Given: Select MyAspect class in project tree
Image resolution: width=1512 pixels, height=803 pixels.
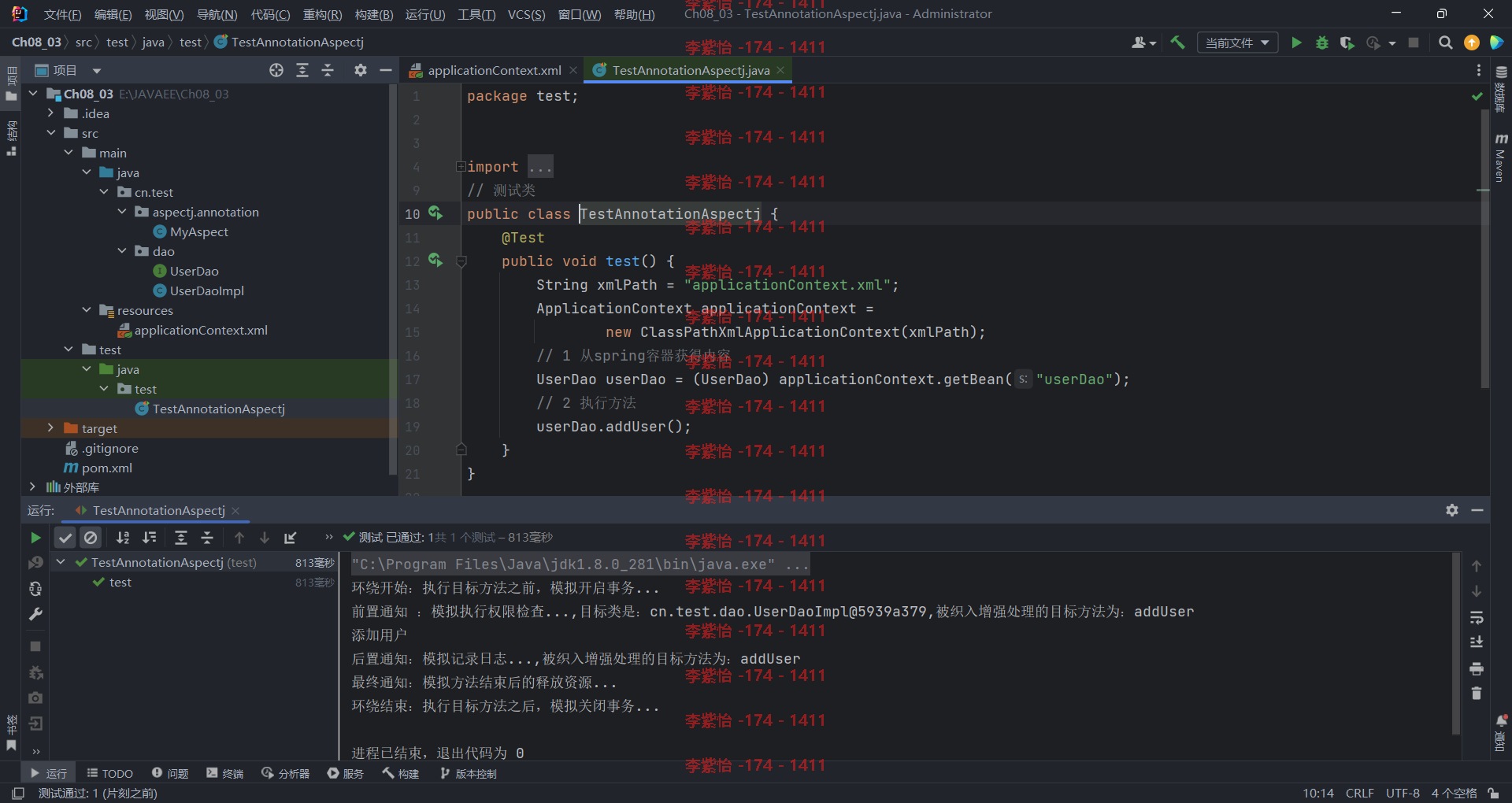Looking at the screenshot, I should [x=198, y=231].
